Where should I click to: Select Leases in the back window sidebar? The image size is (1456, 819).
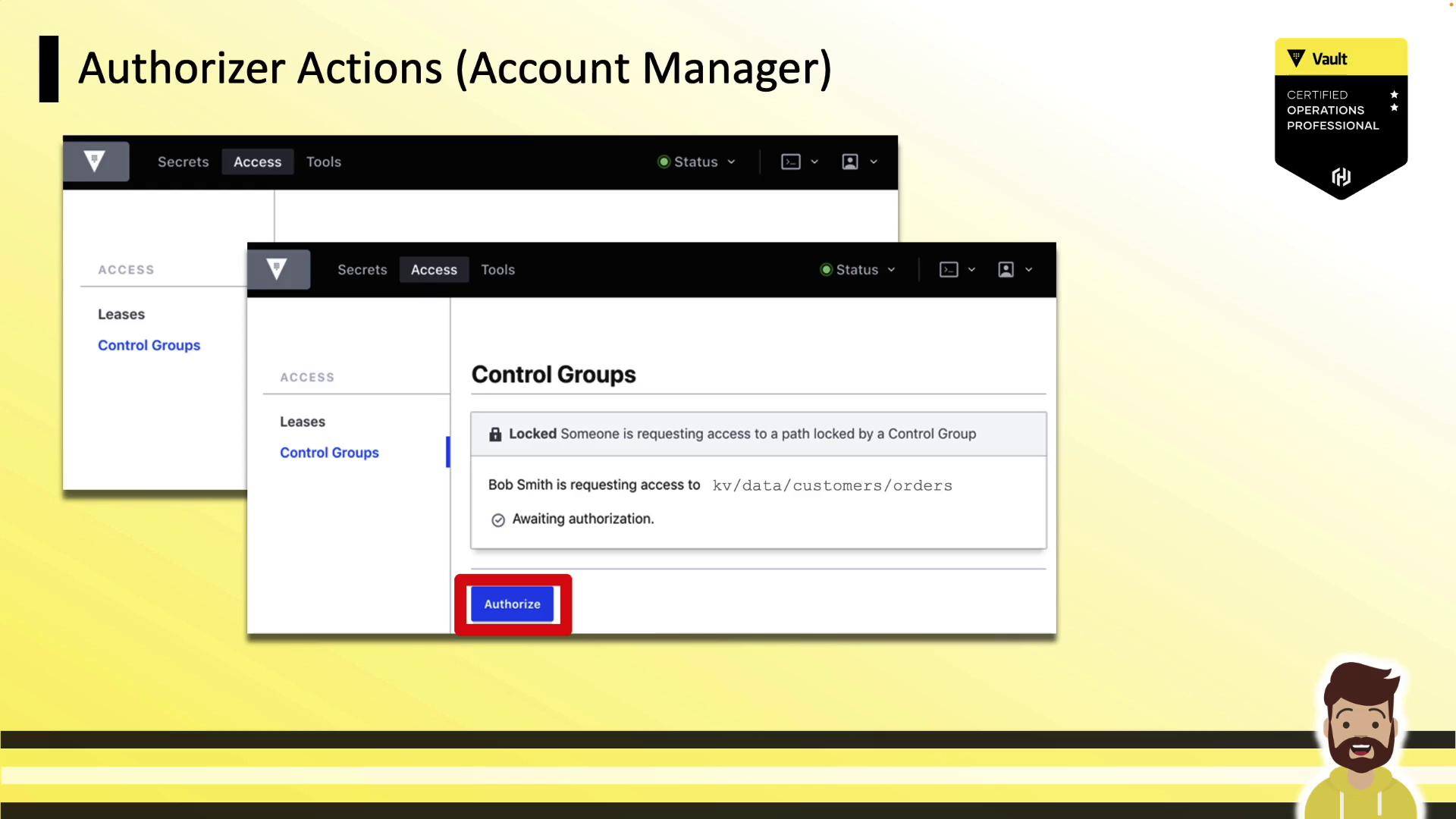(121, 314)
